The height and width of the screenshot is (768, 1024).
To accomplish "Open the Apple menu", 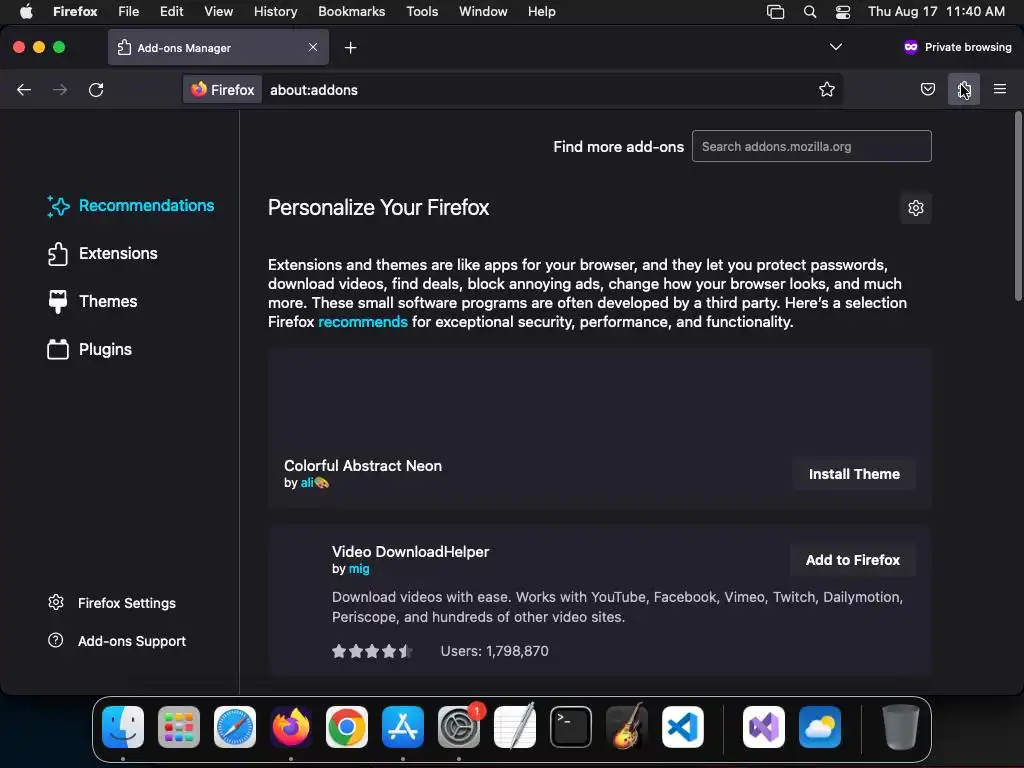I will pos(26,12).
